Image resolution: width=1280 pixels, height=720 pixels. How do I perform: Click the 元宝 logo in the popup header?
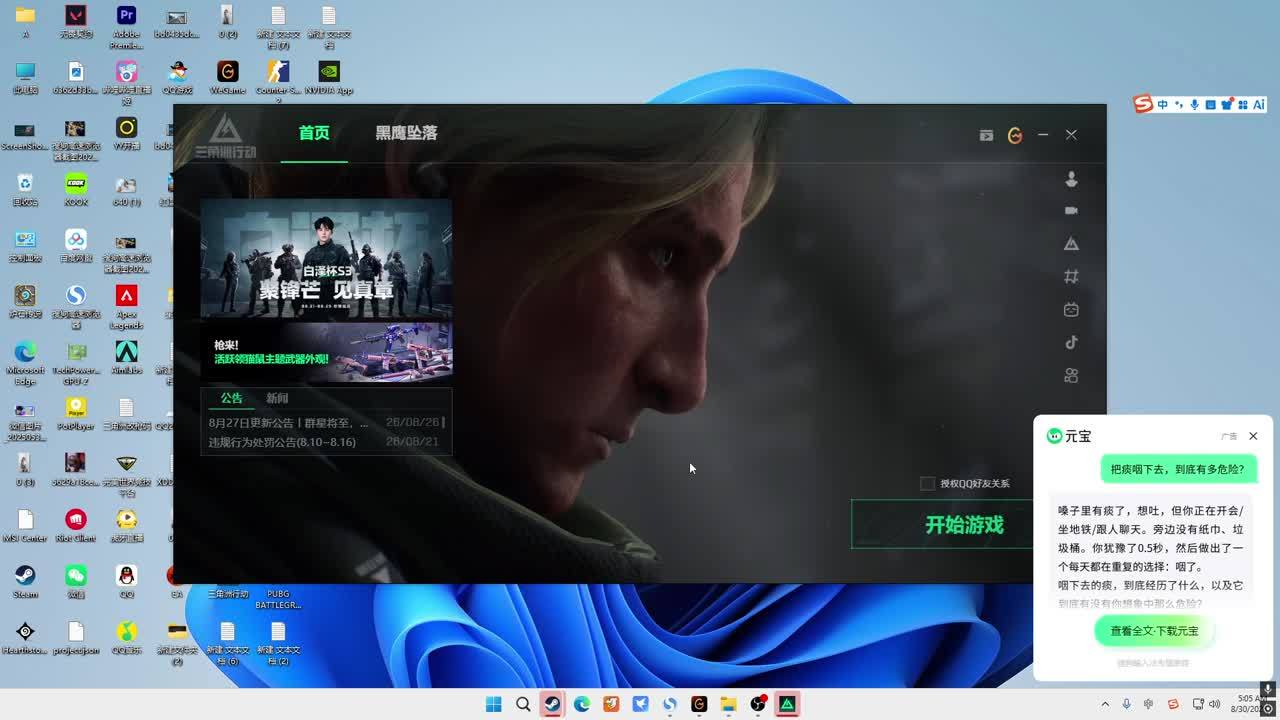pyautogui.click(x=1069, y=436)
